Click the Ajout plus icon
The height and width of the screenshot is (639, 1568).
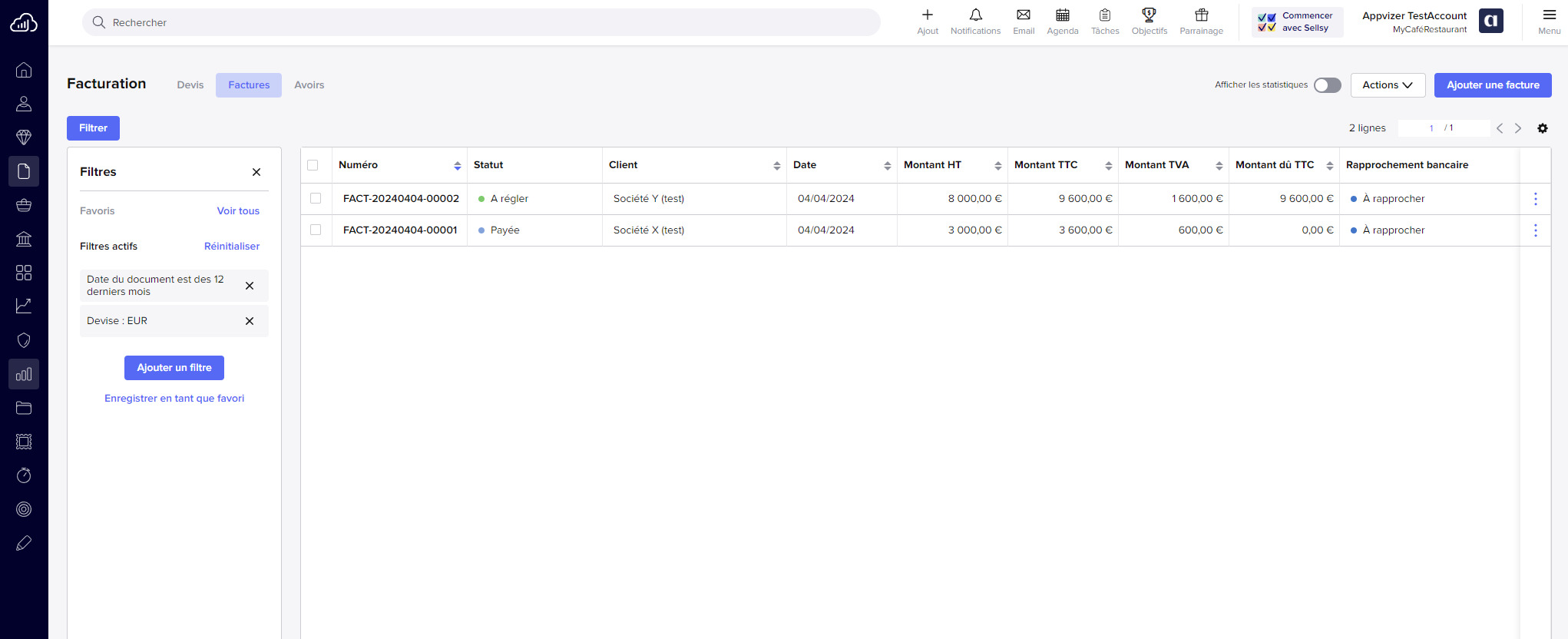[x=928, y=15]
